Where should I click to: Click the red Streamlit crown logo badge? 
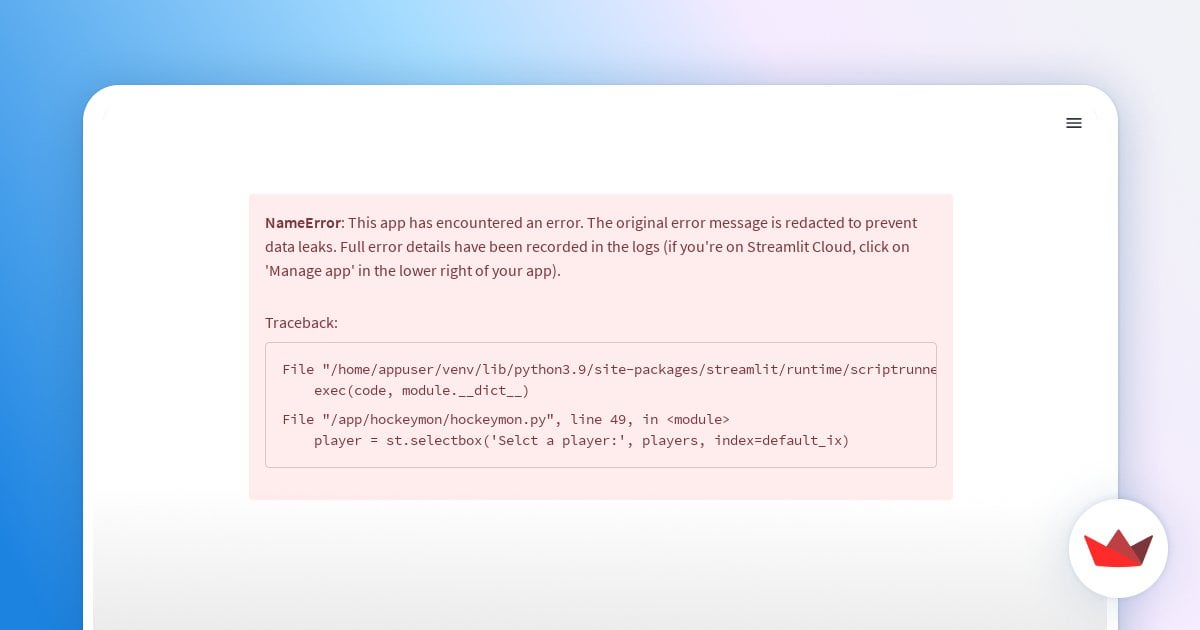point(1118,548)
